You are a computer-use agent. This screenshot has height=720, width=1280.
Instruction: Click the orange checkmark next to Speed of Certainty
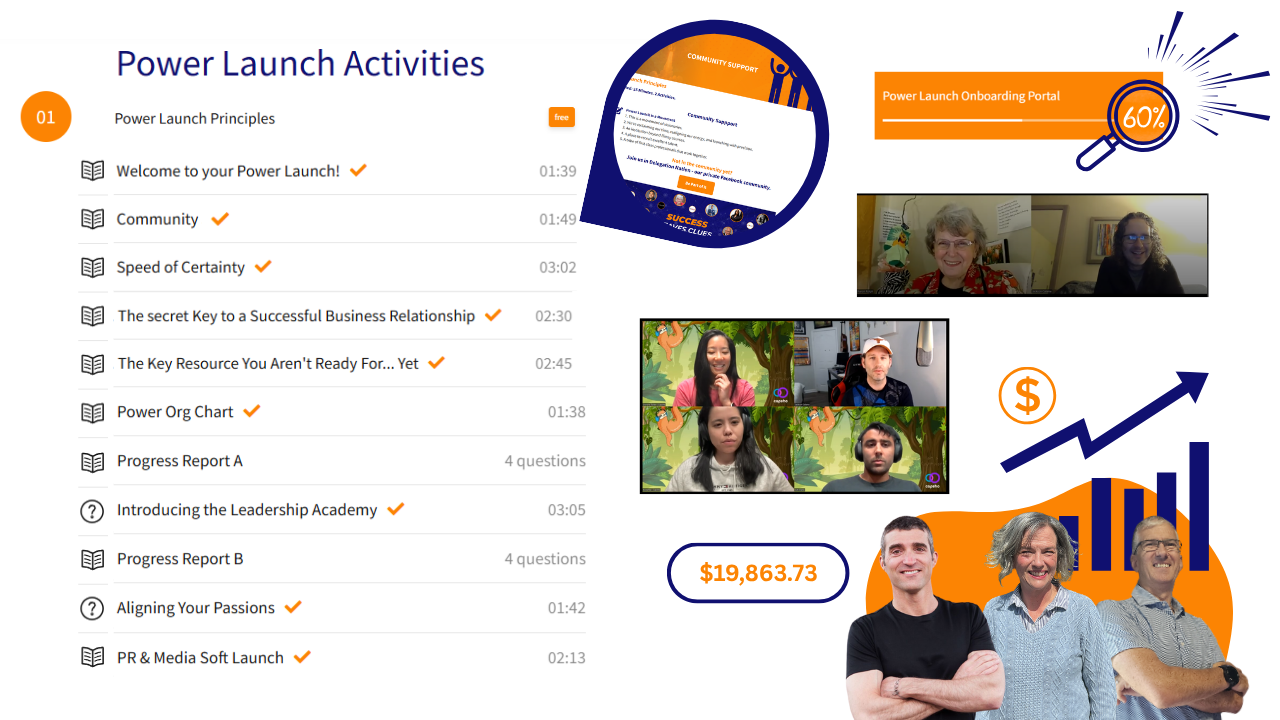click(x=263, y=267)
